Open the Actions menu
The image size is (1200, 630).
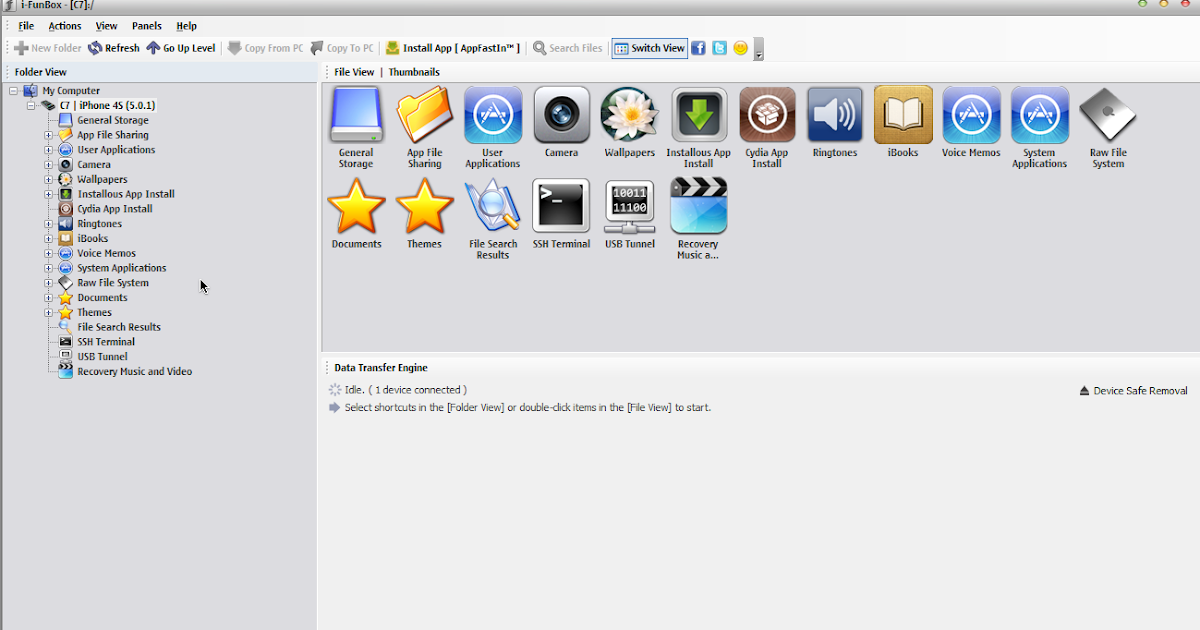pyautogui.click(x=65, y=26)
